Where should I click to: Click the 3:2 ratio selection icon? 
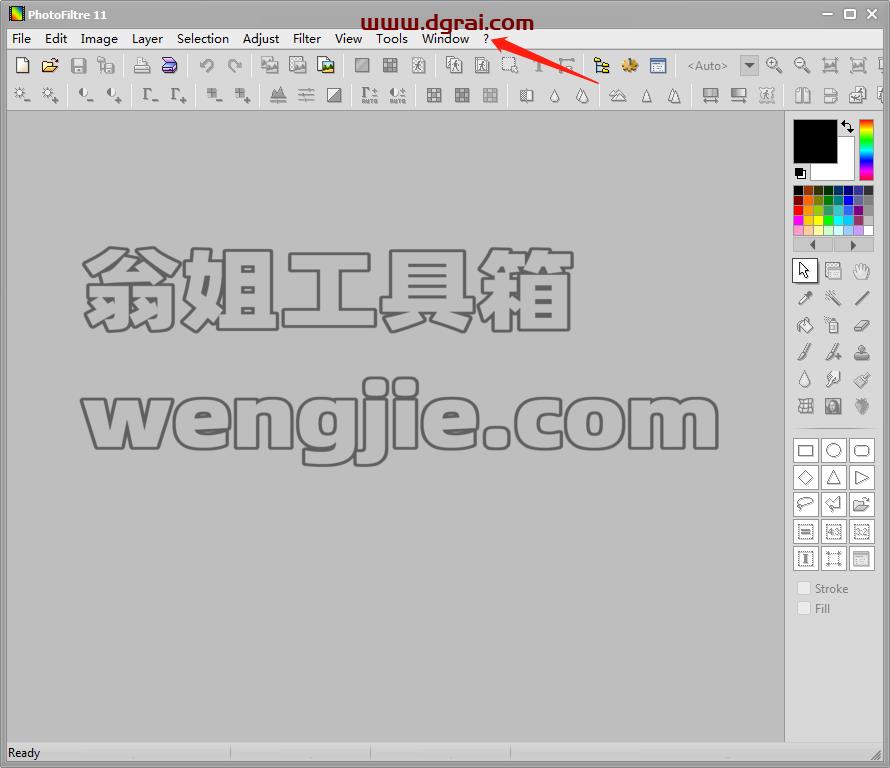[x=862, y=531]
